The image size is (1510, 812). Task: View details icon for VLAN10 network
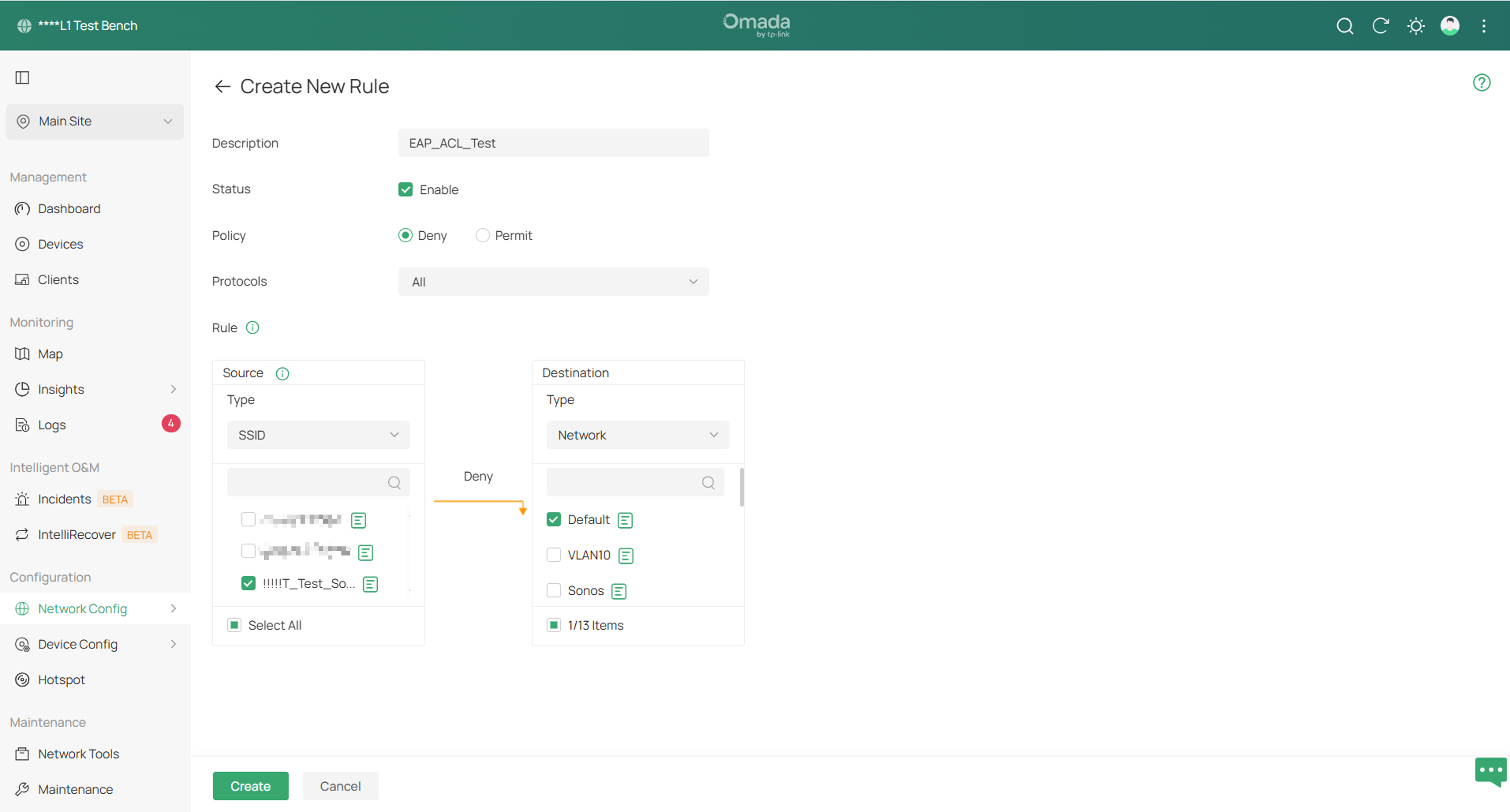point(626,555)
